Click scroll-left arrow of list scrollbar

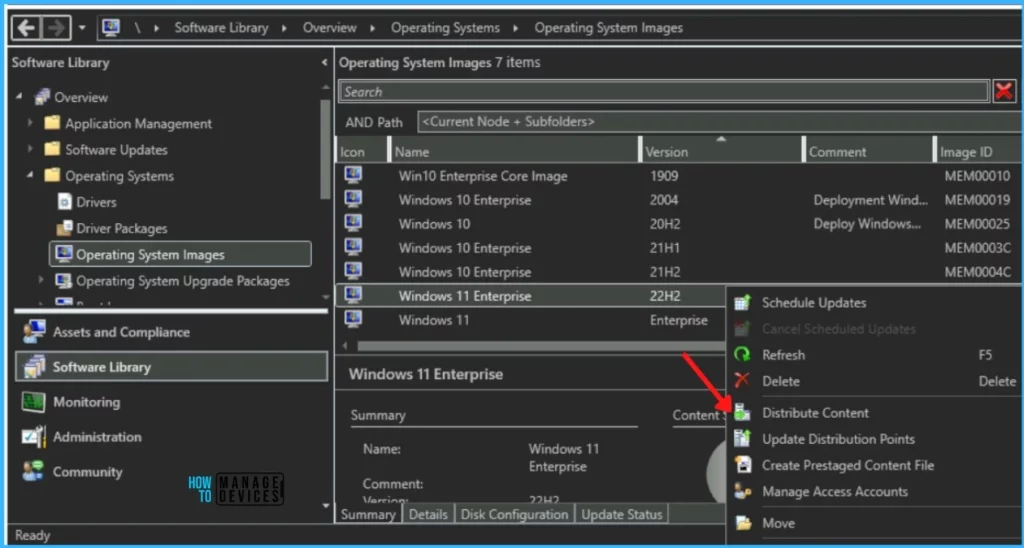[x=345, y=346]
